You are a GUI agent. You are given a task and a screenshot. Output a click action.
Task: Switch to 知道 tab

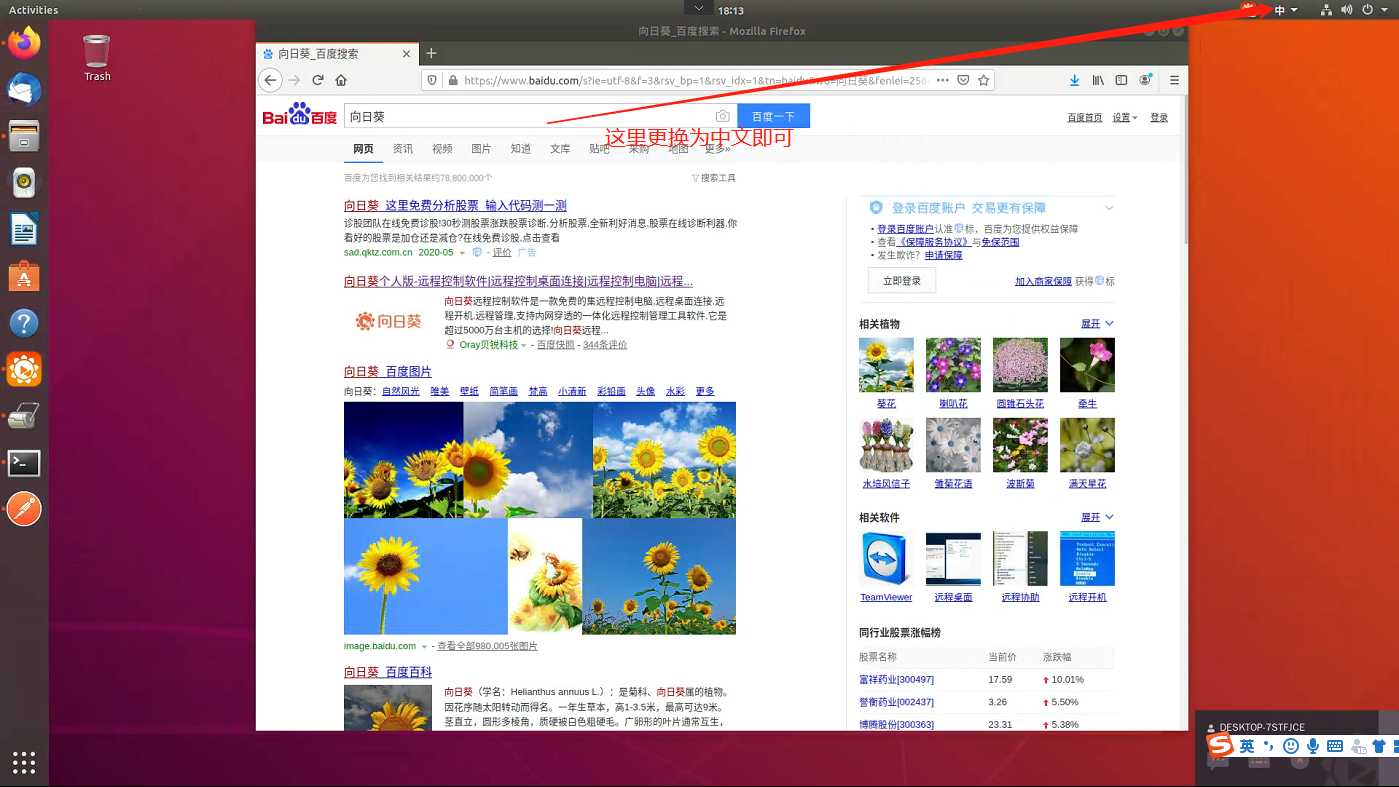point(521,149)
